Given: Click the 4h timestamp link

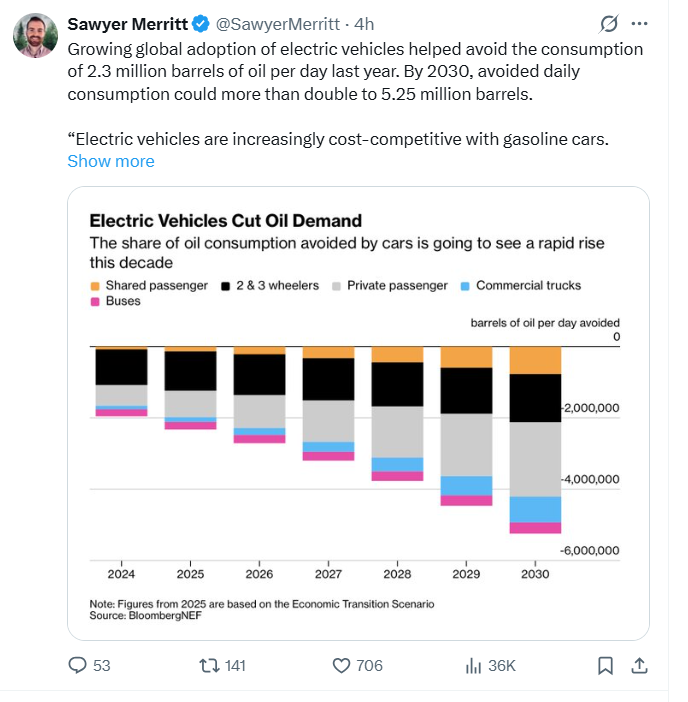Looking at the screenshot, I should click(364, 23).
